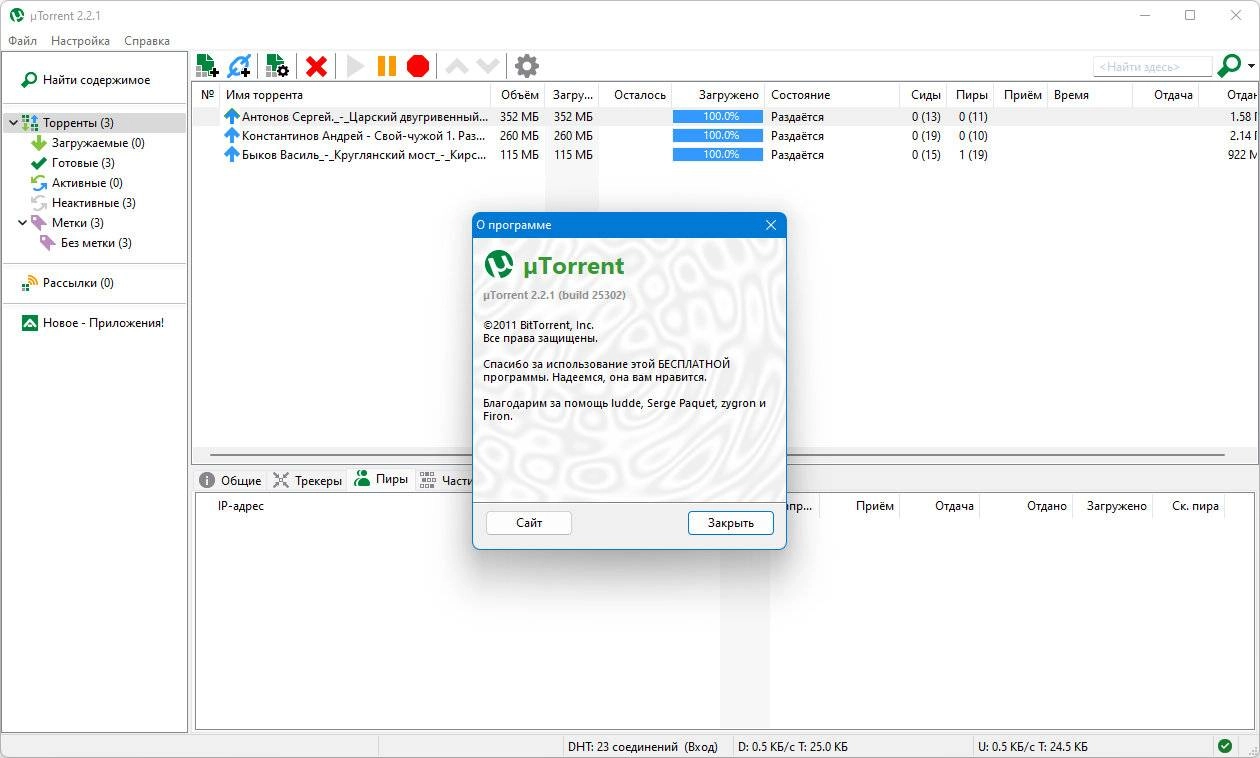Switch to the Общие tab
The width and height of the screenshot is (1260, 758).
point(231,480)
